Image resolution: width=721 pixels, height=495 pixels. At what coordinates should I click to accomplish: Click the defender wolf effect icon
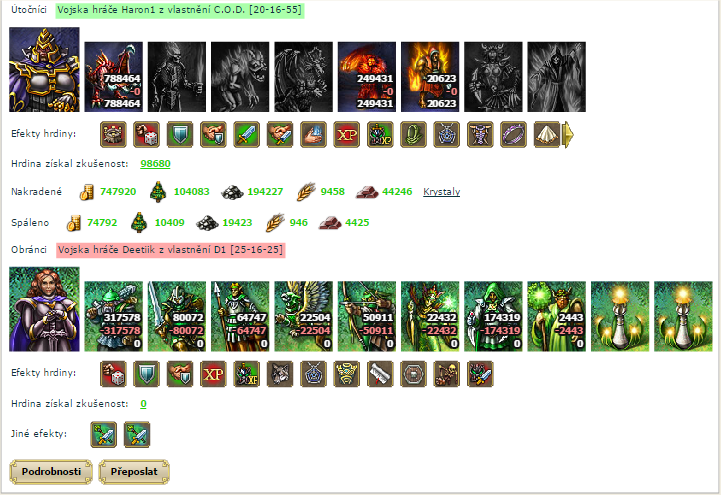point(280,374)
